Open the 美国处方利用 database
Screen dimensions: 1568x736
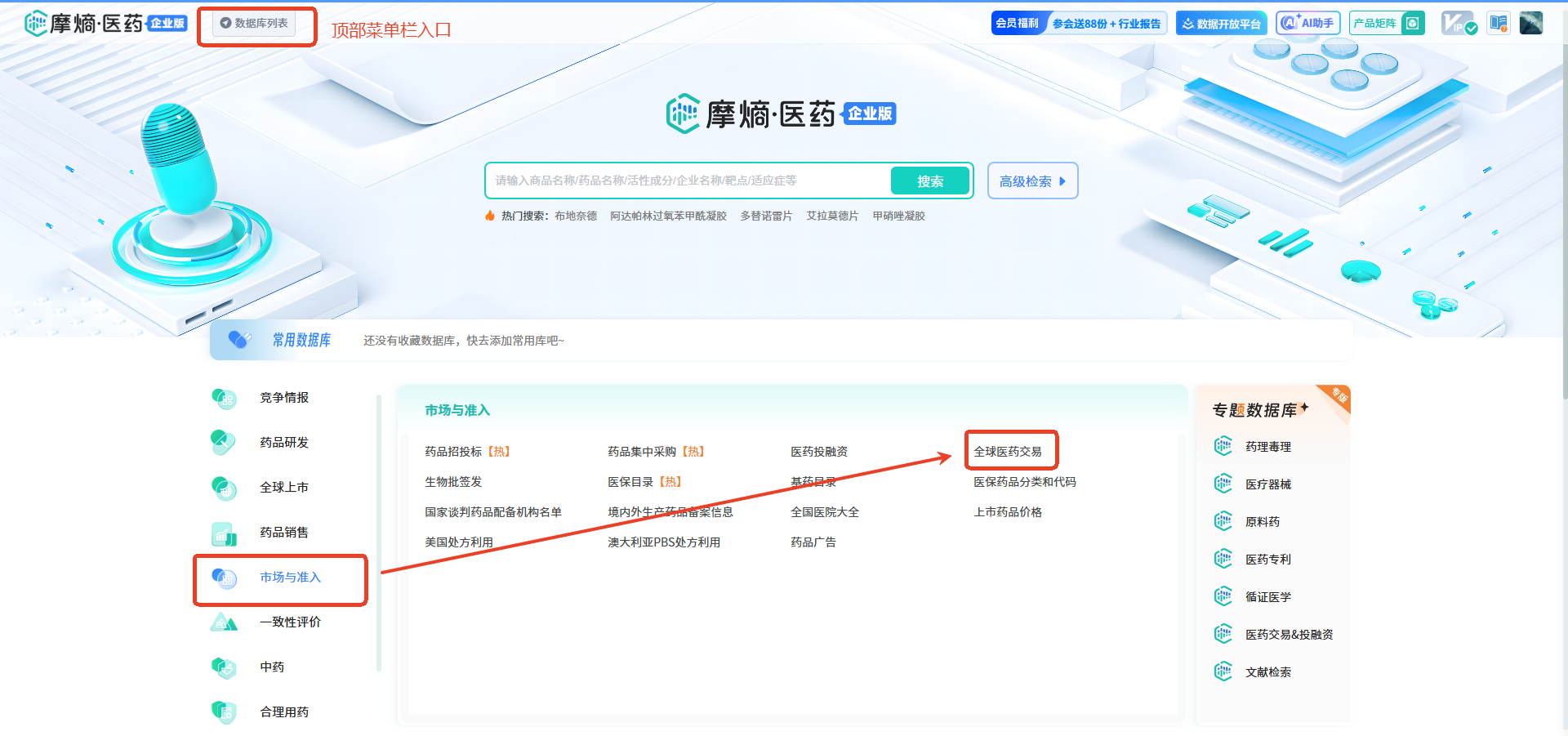(x=459, y=542)
